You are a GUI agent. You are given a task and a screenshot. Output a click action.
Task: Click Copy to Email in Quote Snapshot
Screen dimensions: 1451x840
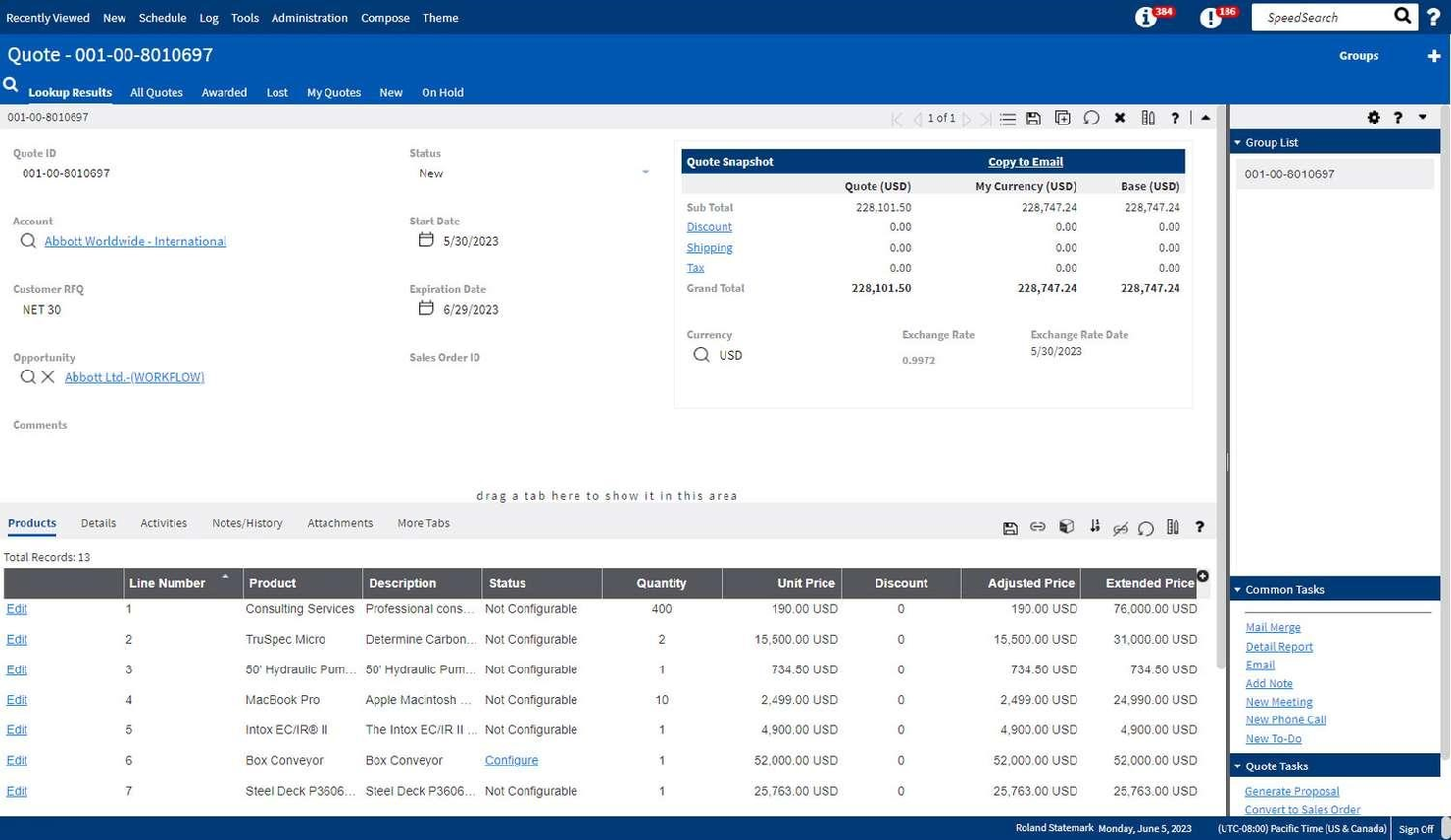[x=1026, y=161]
